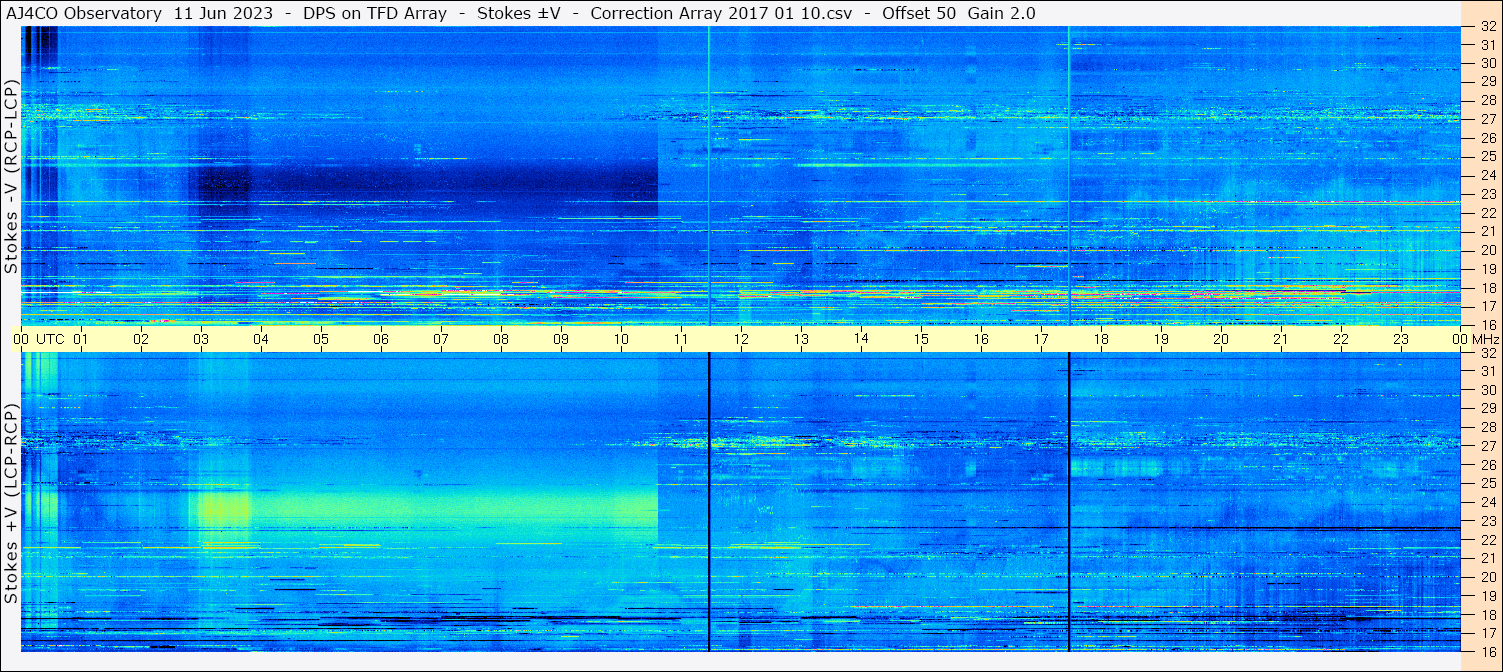Image resolution: width=1503 pixels, height=672 pixels.
Task: Click 32 MHz label of Stokes -V panel
Action: [x=1488, y=27]
